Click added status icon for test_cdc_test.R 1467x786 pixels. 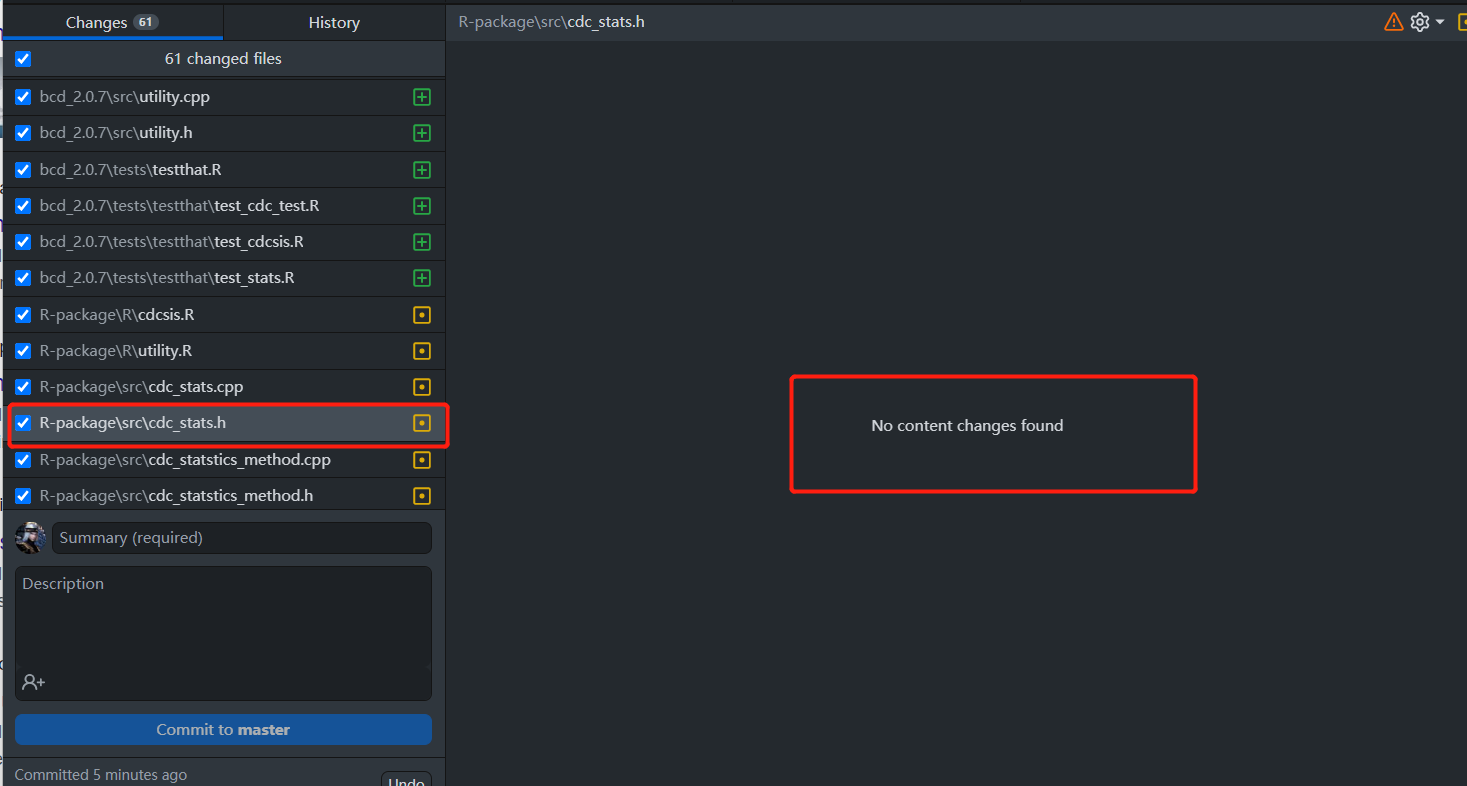[422, 206]
